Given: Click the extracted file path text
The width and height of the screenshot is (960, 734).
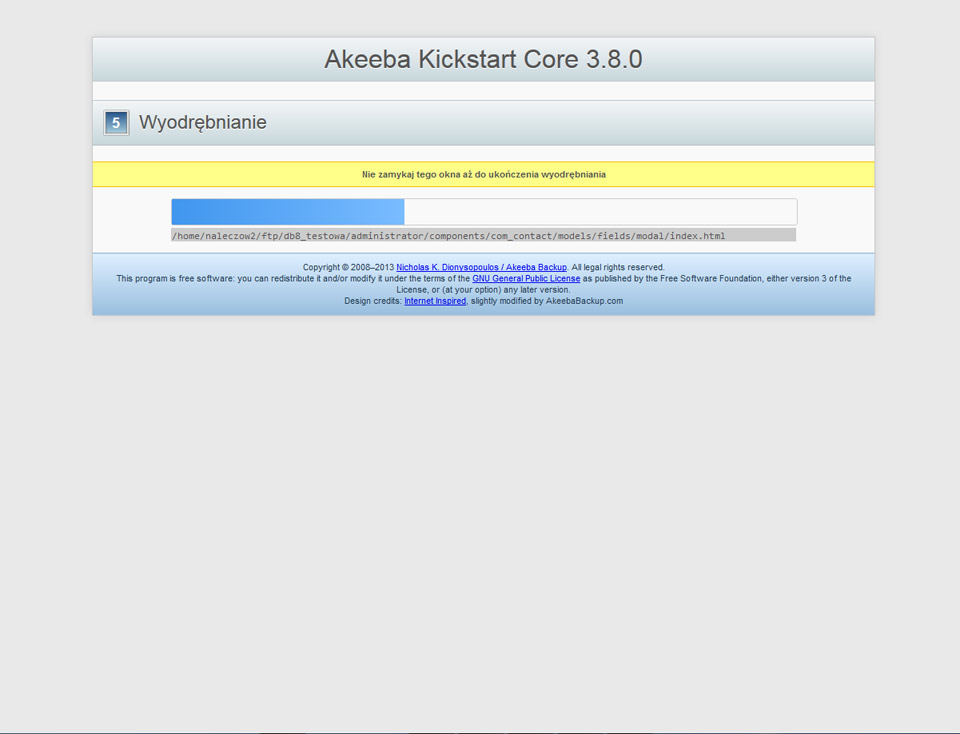Looking at the screenshot, I should [448, 236].
